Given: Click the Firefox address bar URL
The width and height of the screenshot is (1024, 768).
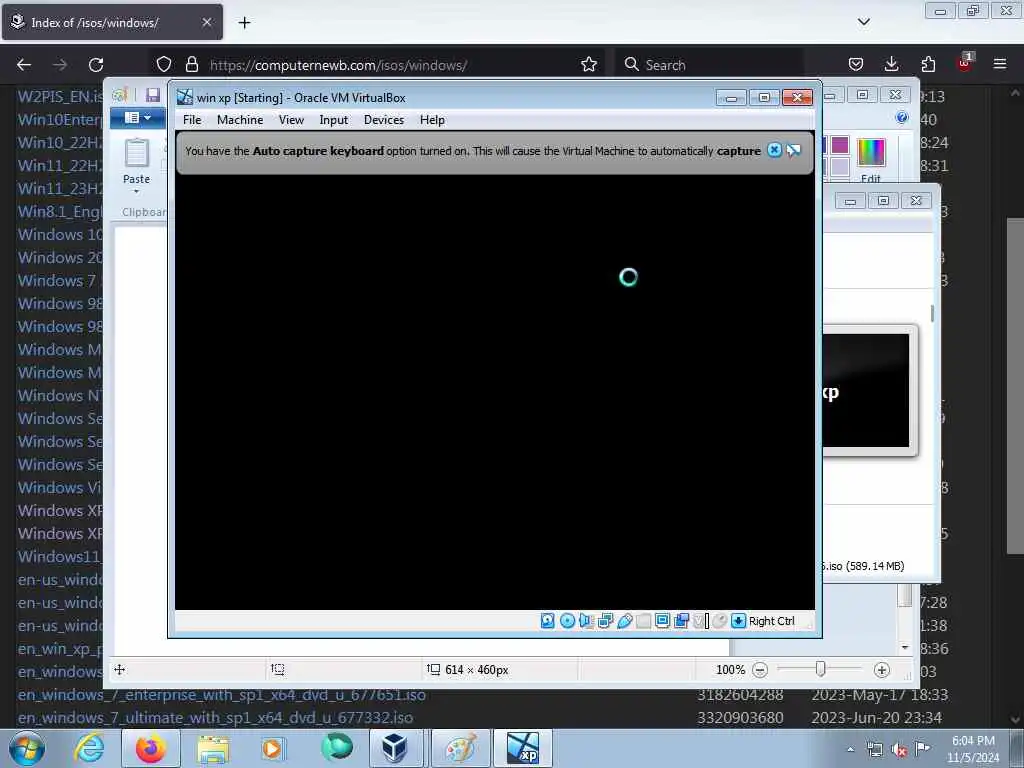Looking at the screenshot, I should coord(338,65).
